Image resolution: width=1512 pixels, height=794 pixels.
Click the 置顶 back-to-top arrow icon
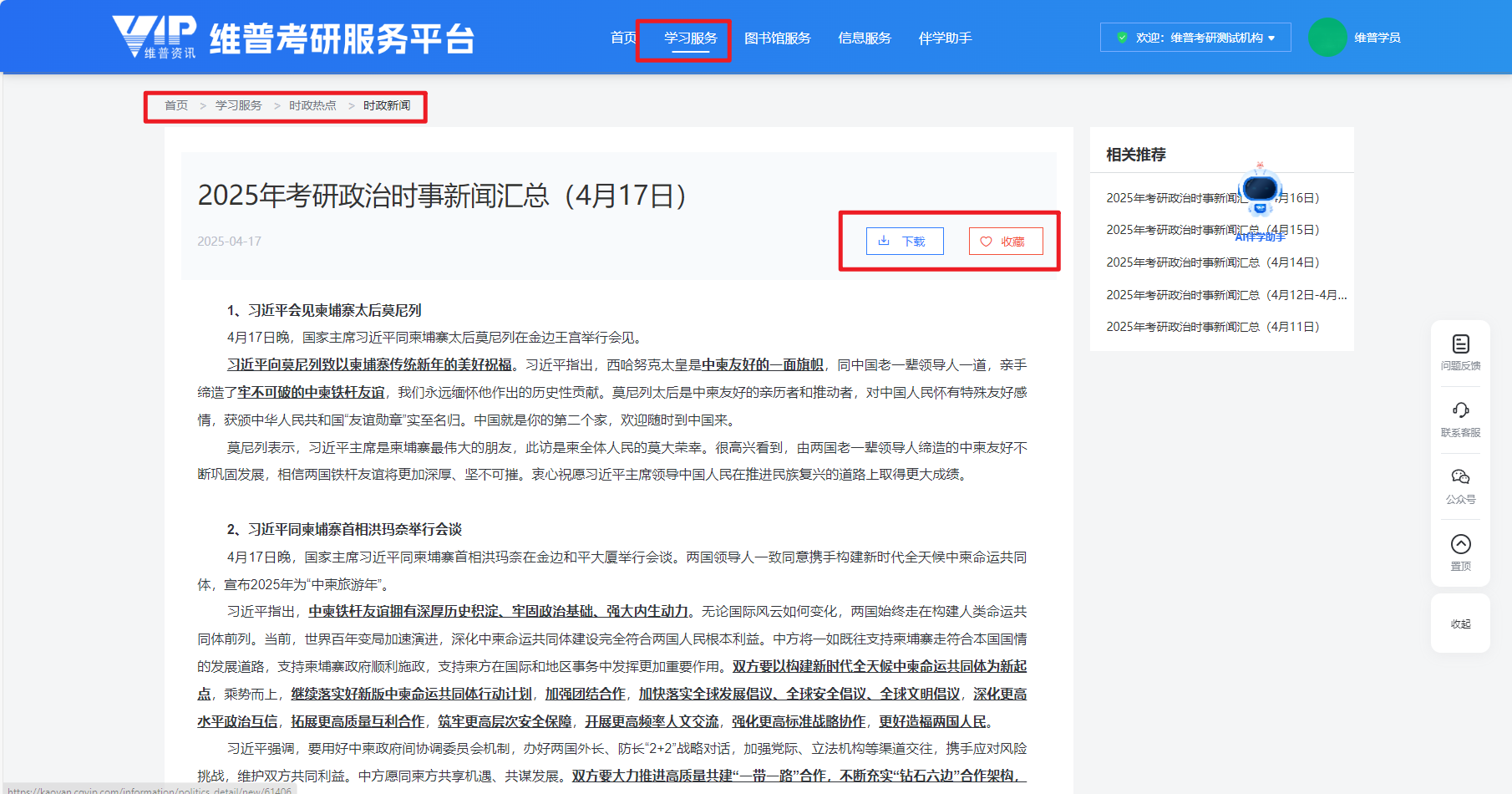click(1460, 545)
